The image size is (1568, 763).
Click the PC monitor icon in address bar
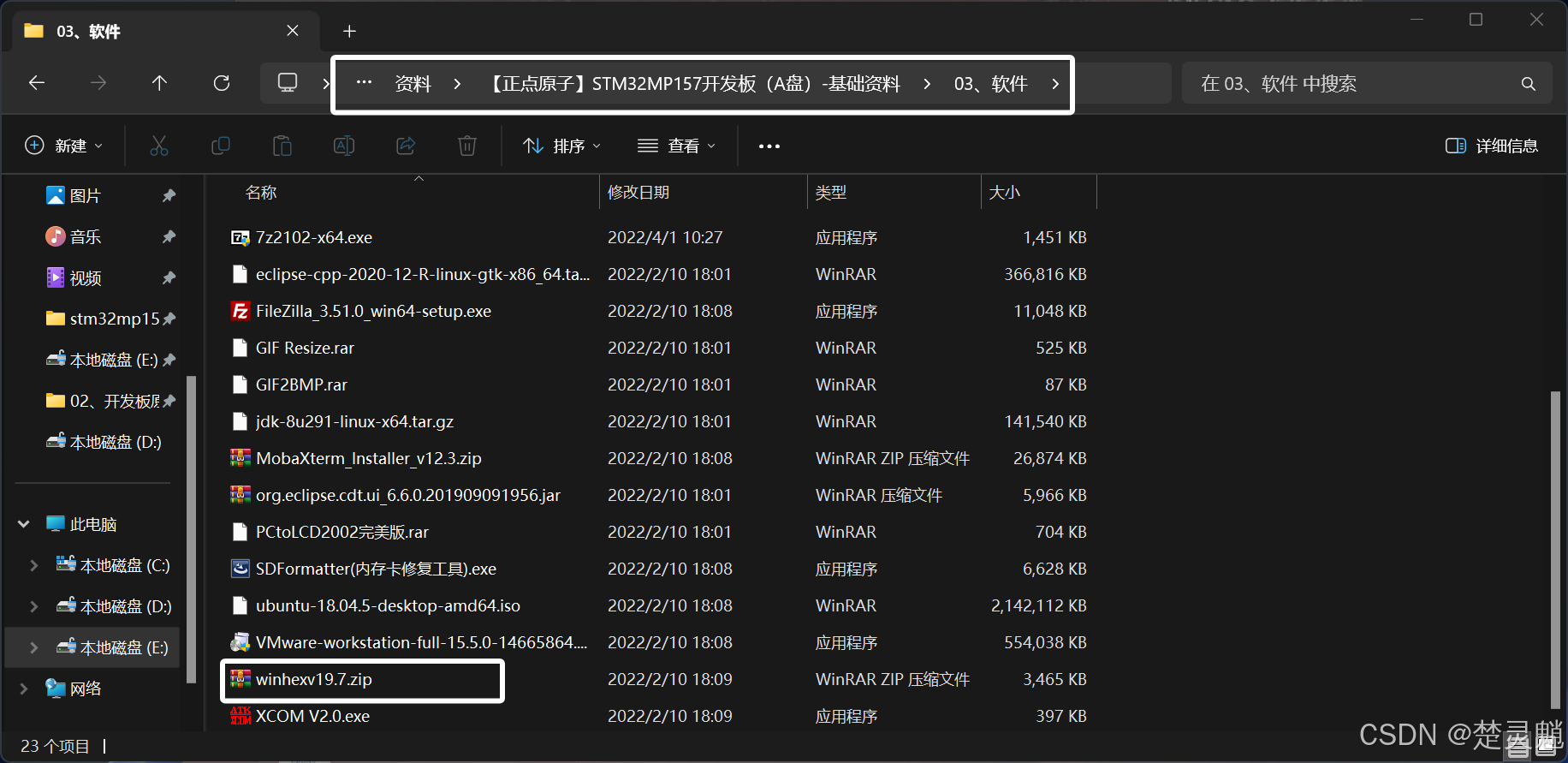288,83
